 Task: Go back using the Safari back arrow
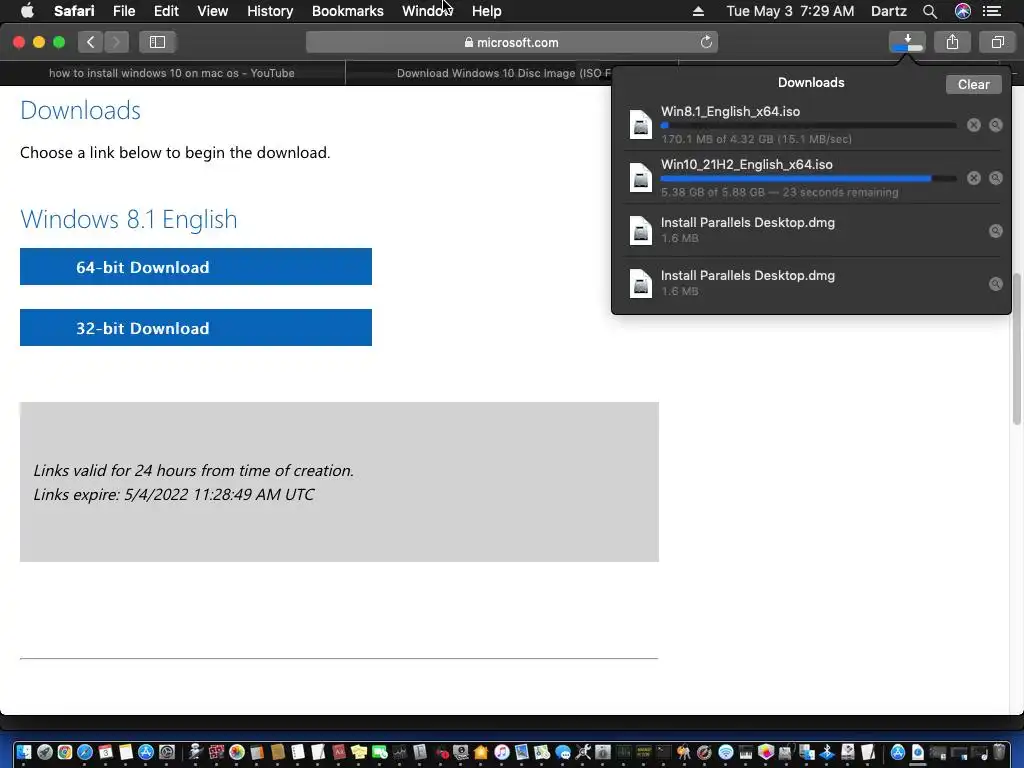pos(91,42)
